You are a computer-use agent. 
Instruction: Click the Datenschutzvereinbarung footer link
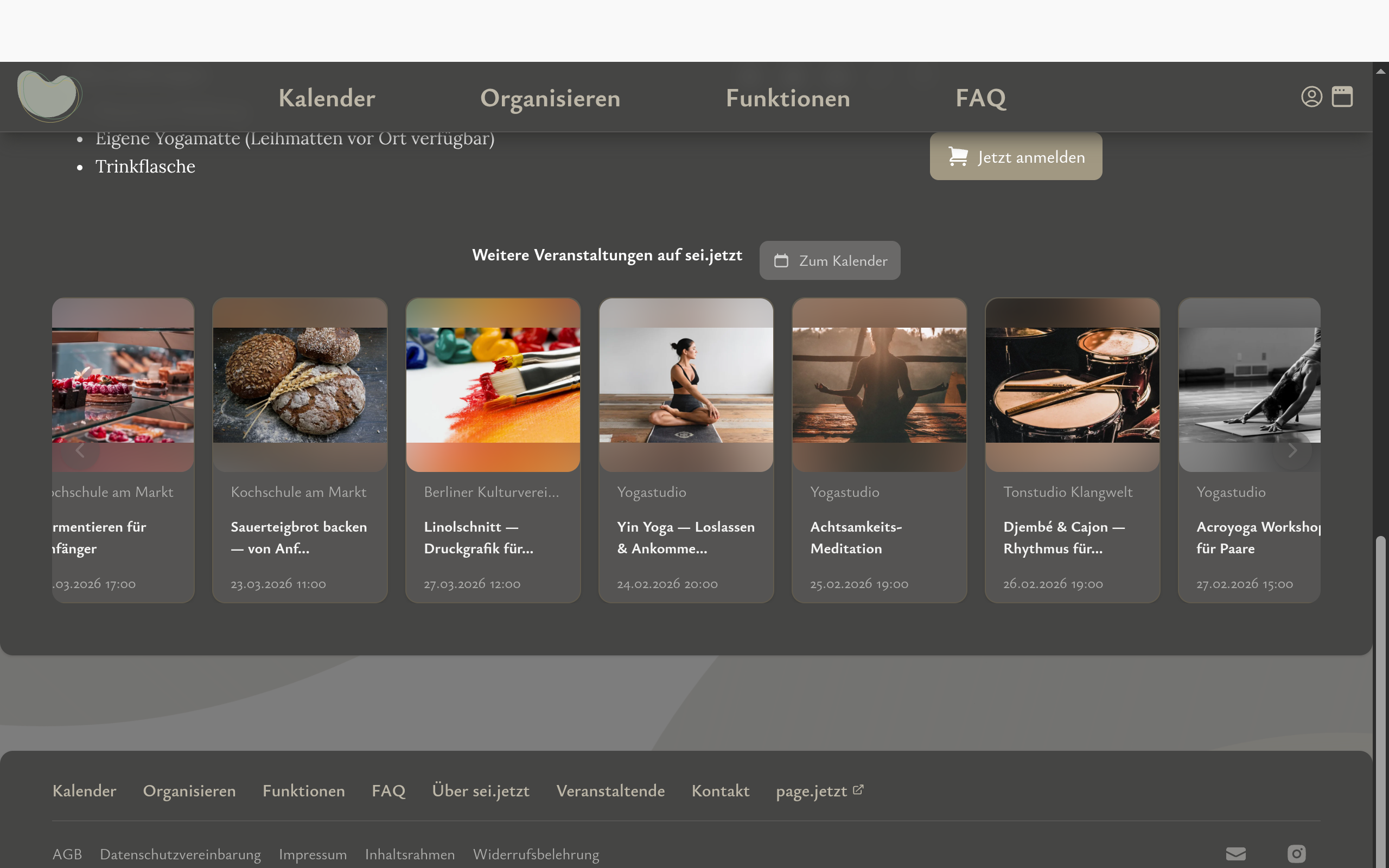click(x=180, y=854)
